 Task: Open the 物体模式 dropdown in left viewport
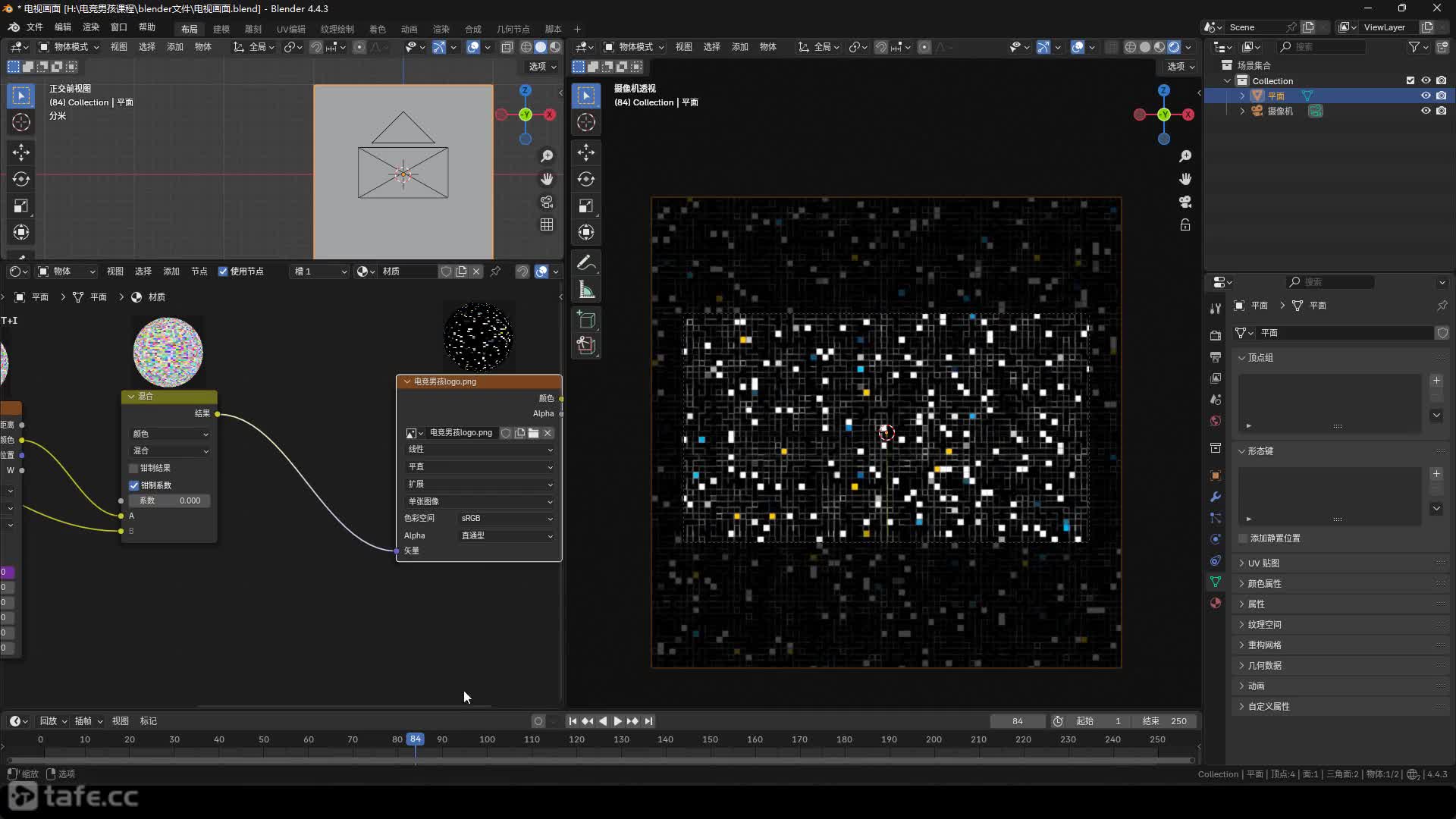70,47
